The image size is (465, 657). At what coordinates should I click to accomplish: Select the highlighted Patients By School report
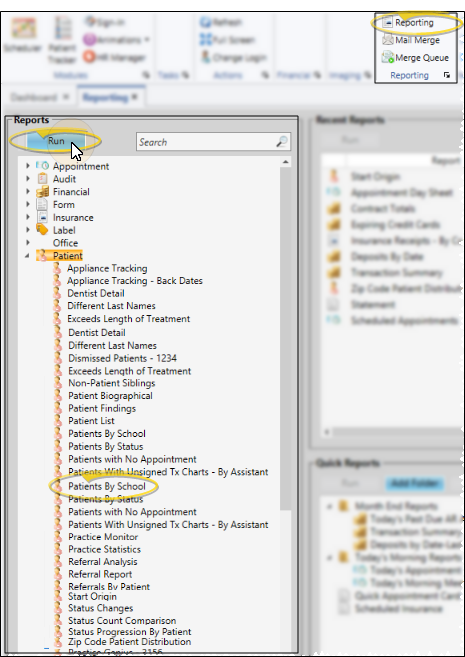107,486
